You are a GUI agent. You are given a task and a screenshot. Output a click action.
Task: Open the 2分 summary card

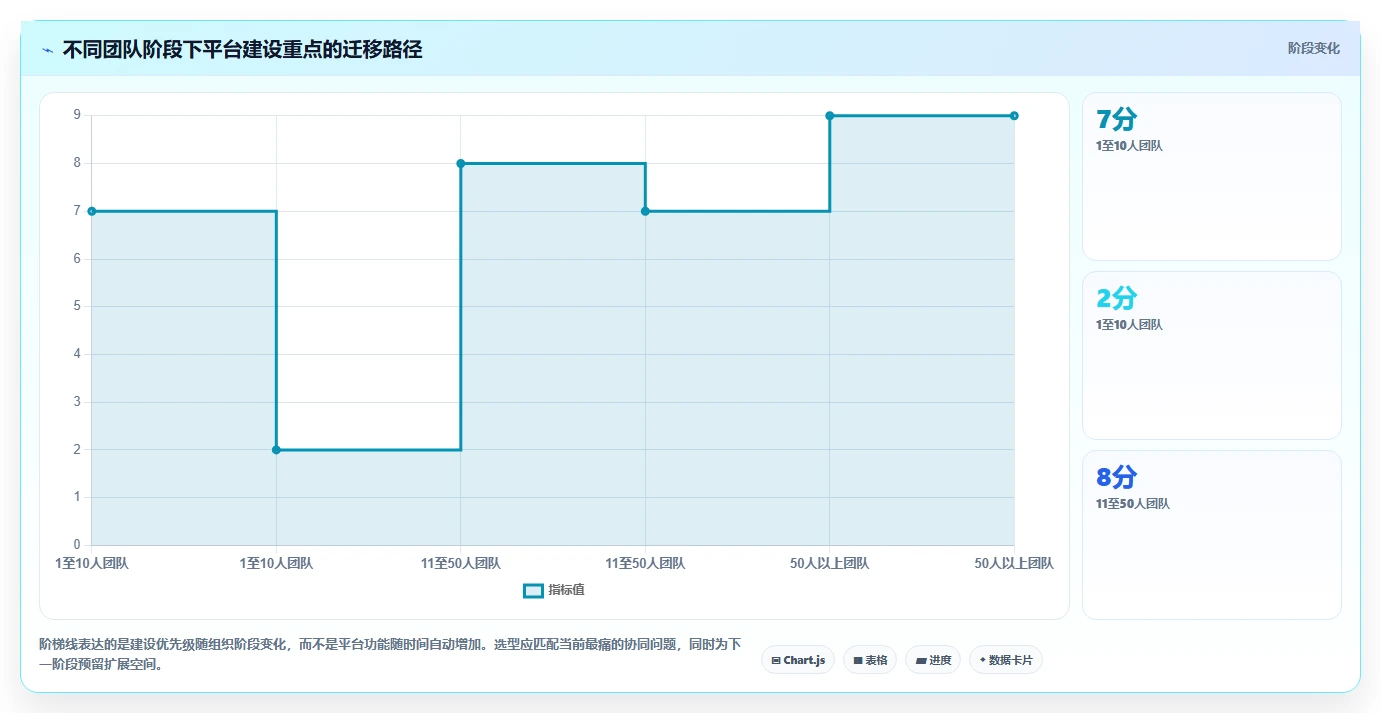point(1212,355)
